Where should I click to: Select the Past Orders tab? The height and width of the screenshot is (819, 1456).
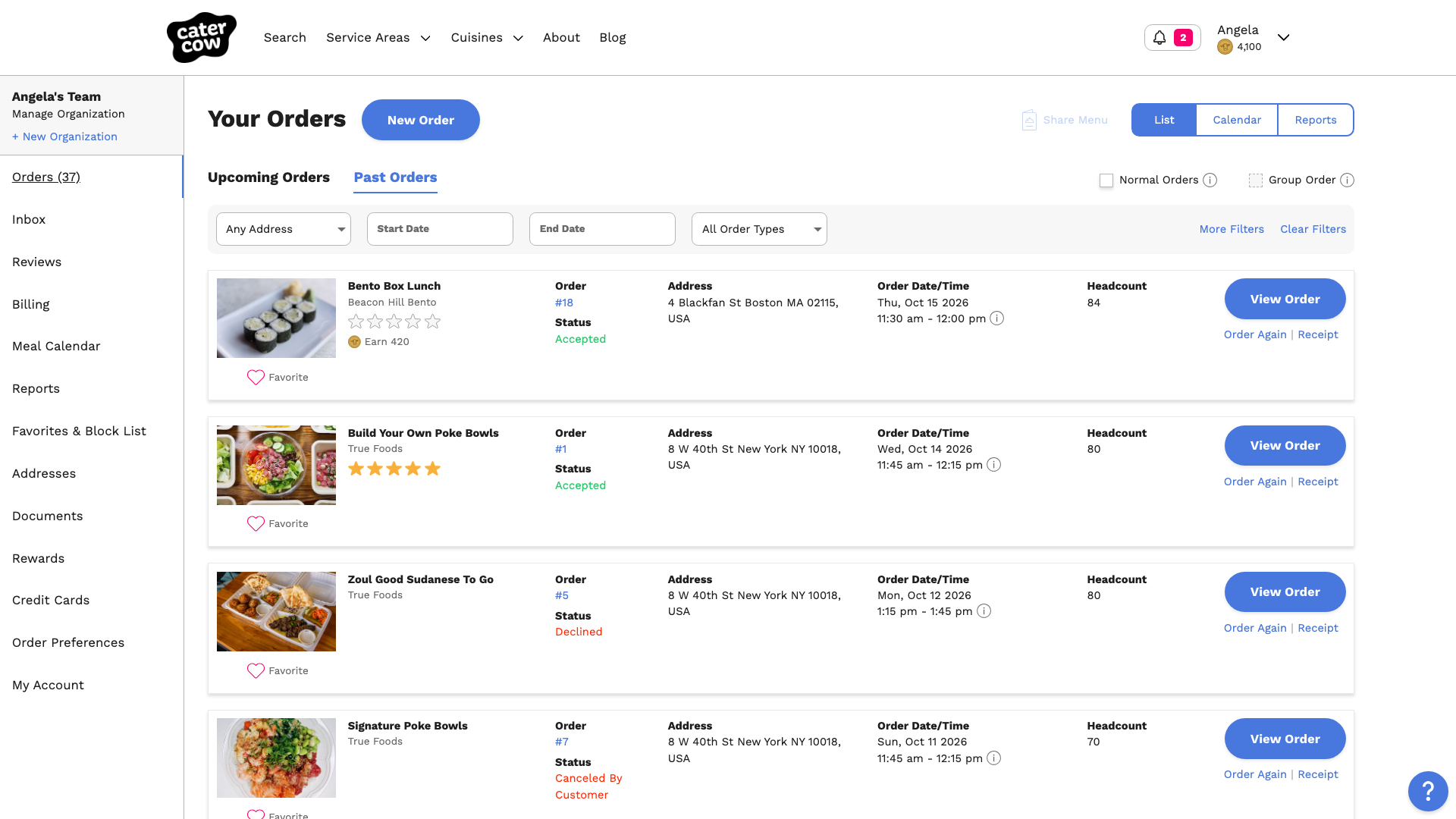pyautogui.click(x=395, y=177)
